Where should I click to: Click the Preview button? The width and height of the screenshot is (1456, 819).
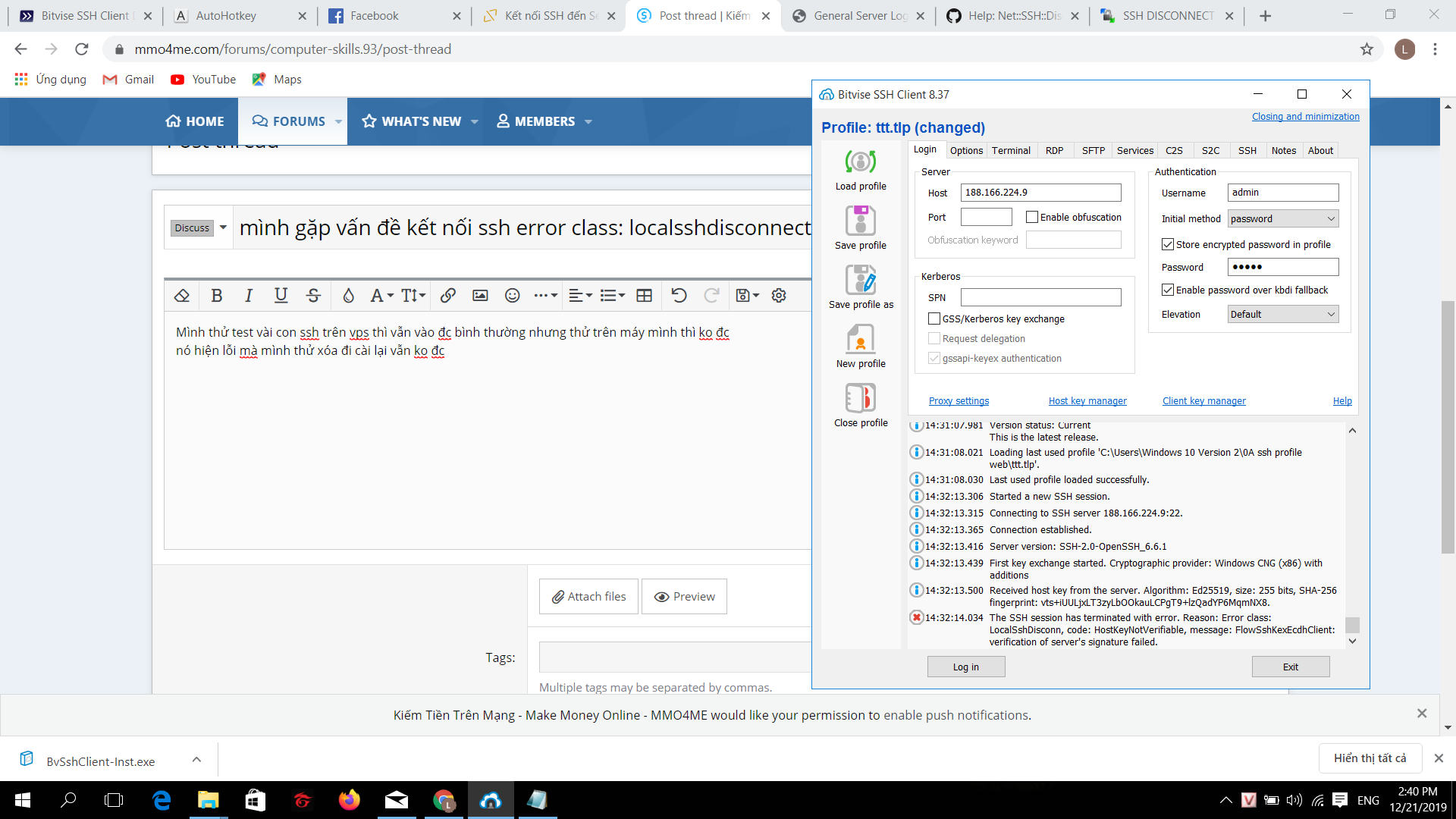[x=684, y=597]
